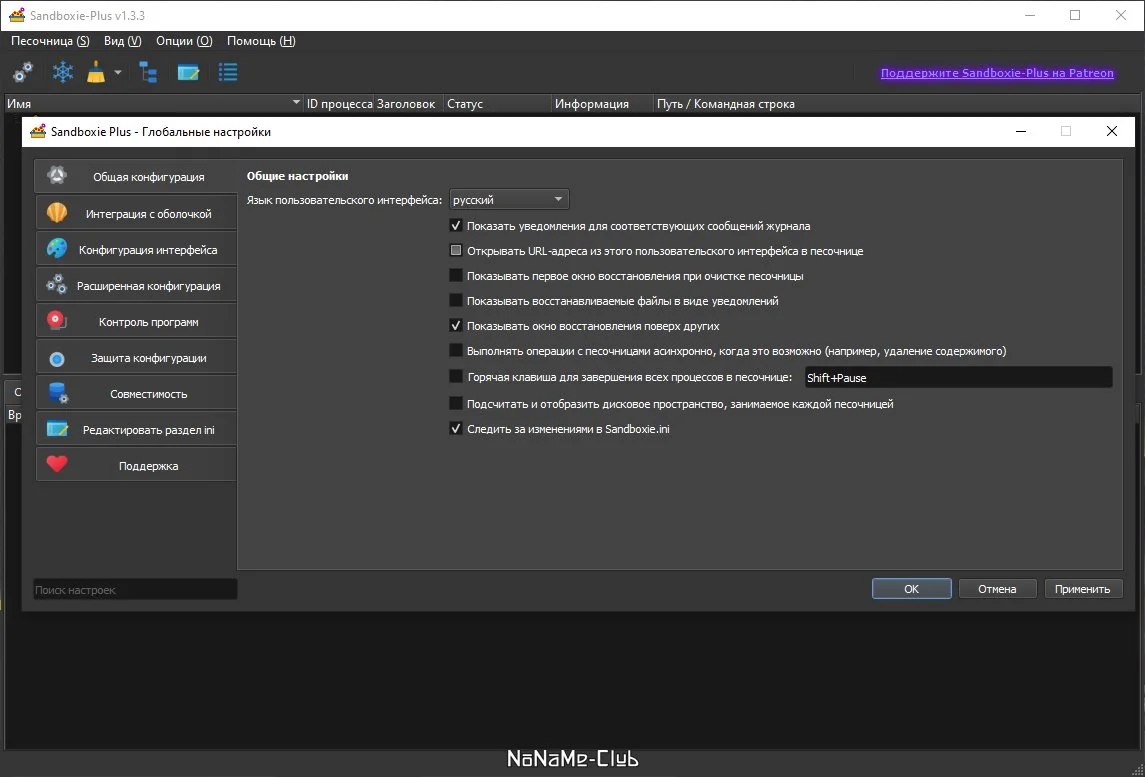The width and height of the screenshot is (1145, 777).
Task: Uncheck Показать уведомления для соответствующих сообщений журнала
Action: tap(456, 226)
